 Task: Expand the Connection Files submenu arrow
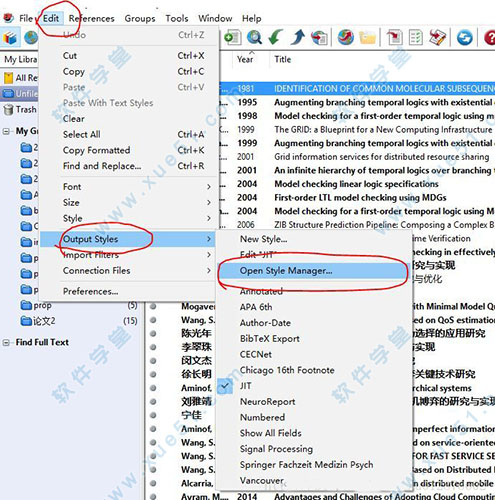209,270
